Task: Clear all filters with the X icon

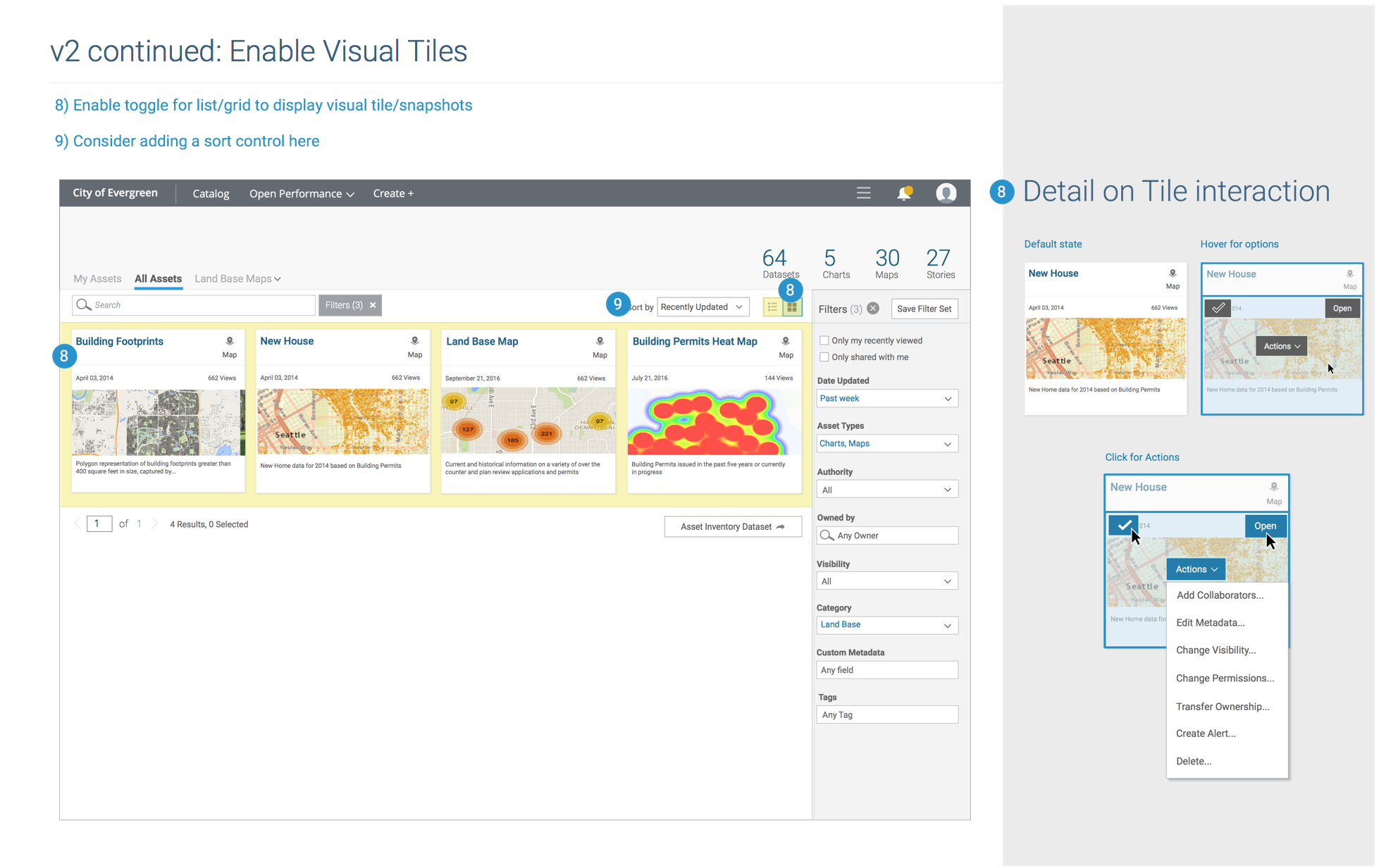Action: click(x=873, y=309)
